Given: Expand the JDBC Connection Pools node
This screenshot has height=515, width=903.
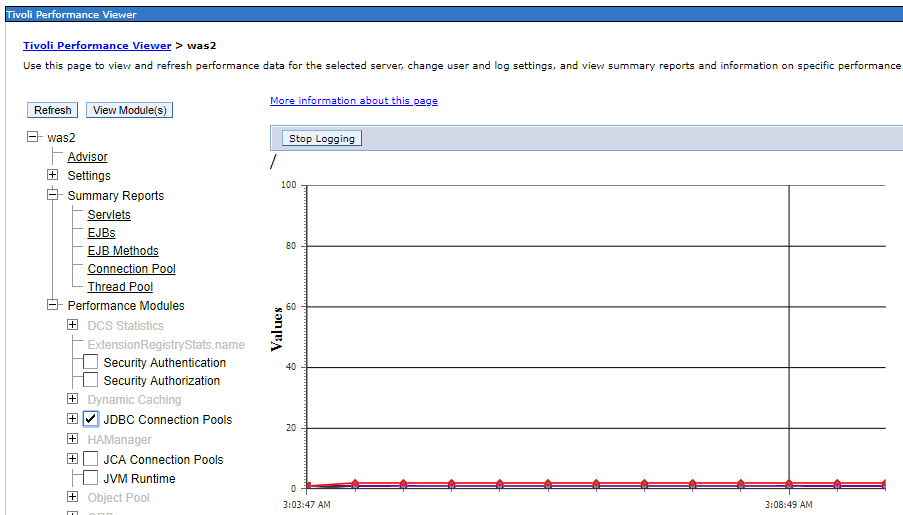Looking at the screenshot, I should [x=73, y=419].
